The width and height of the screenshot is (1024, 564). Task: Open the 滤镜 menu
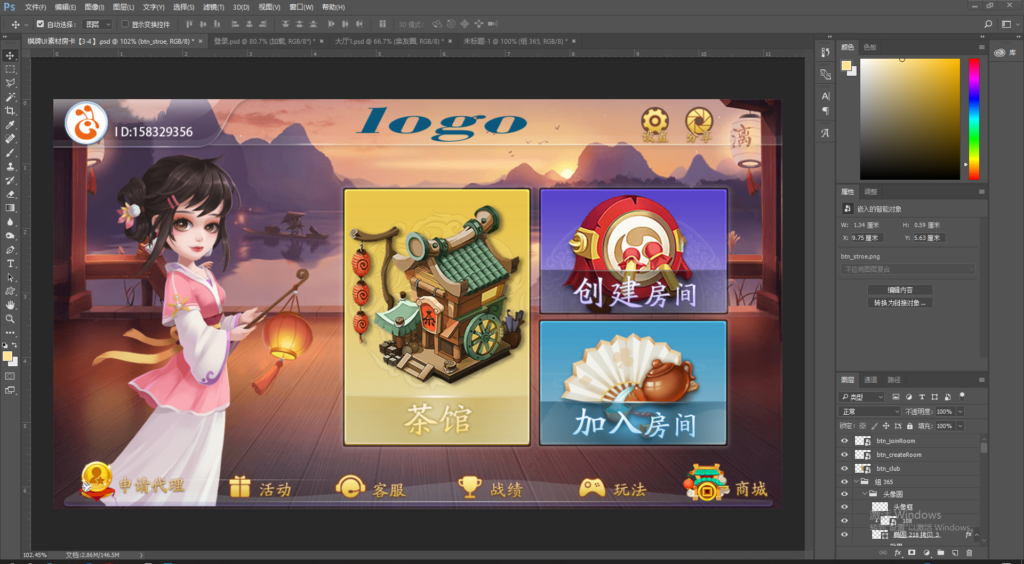click(x=210, y=7)
